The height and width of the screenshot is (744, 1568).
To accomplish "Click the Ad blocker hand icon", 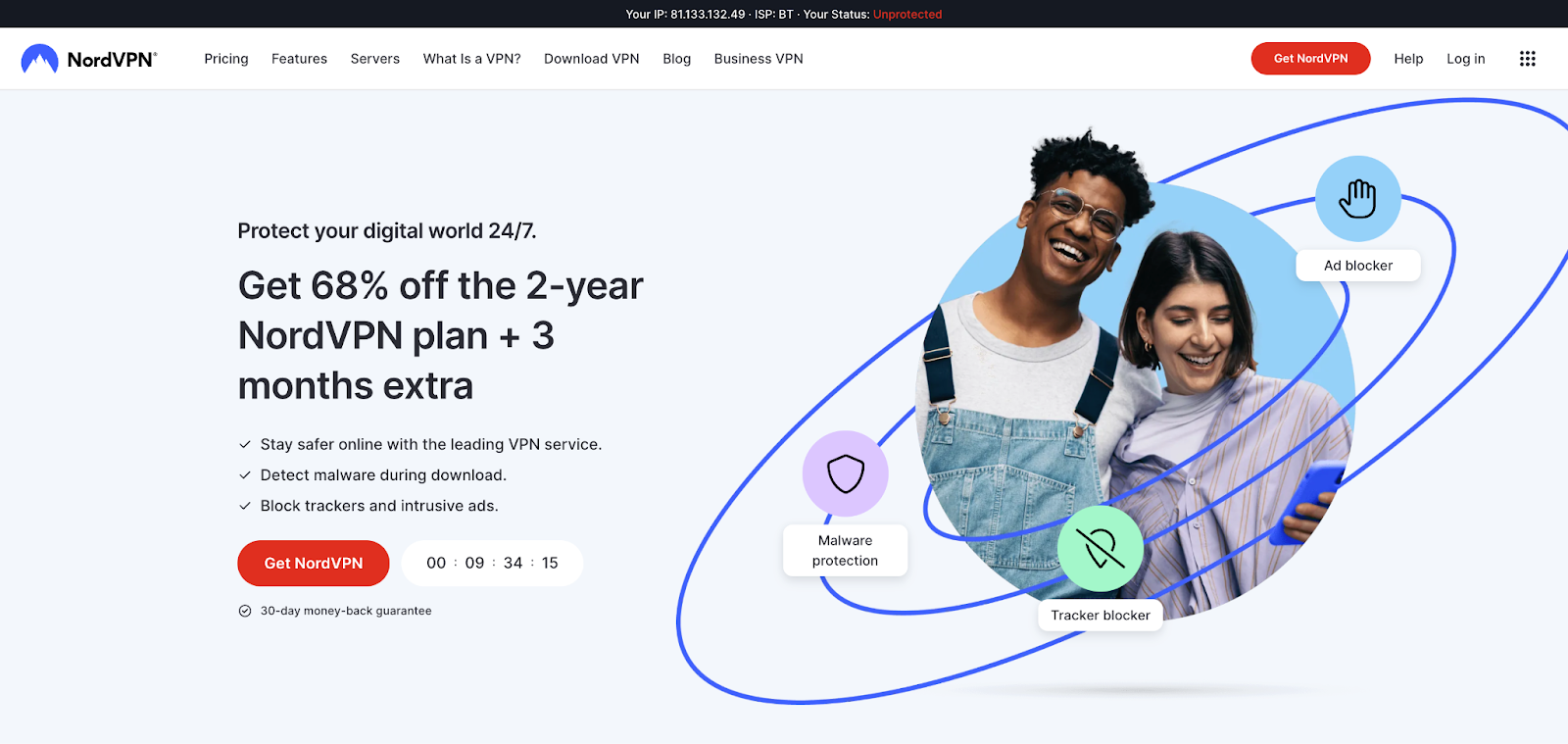I will pos(1358,199).
